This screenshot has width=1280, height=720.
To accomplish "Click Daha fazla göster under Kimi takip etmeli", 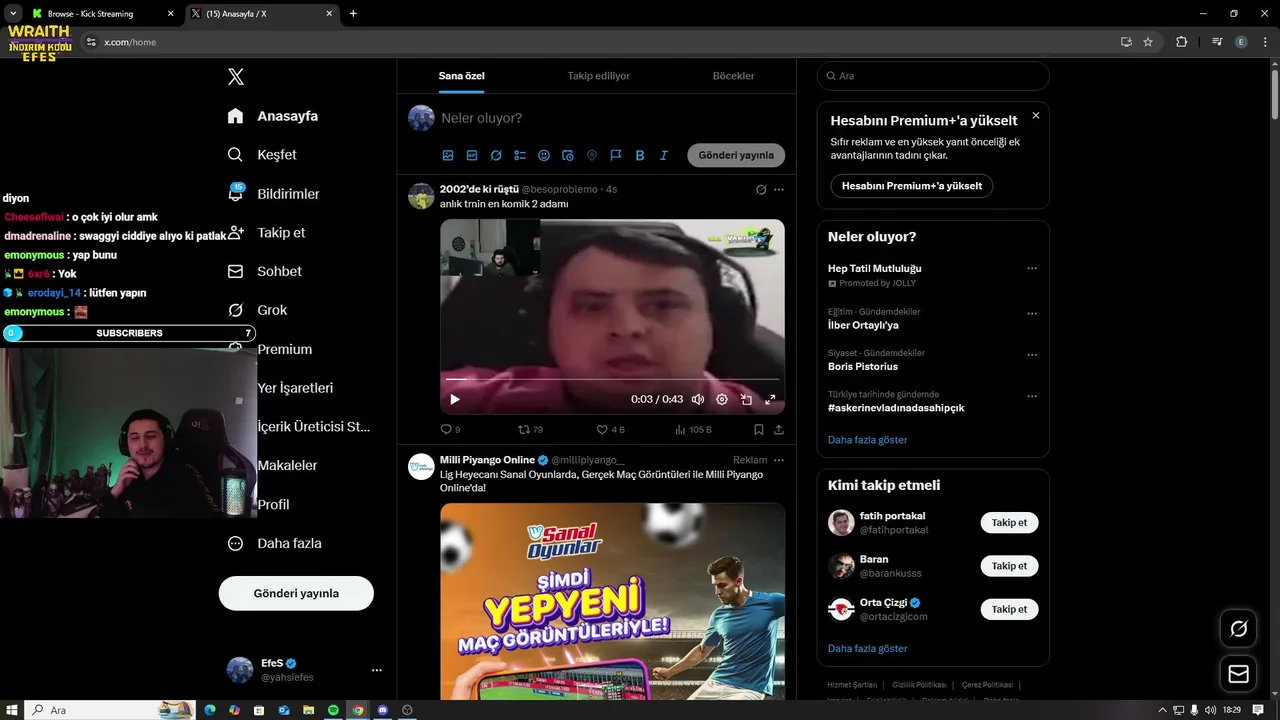I will point(868,649).
